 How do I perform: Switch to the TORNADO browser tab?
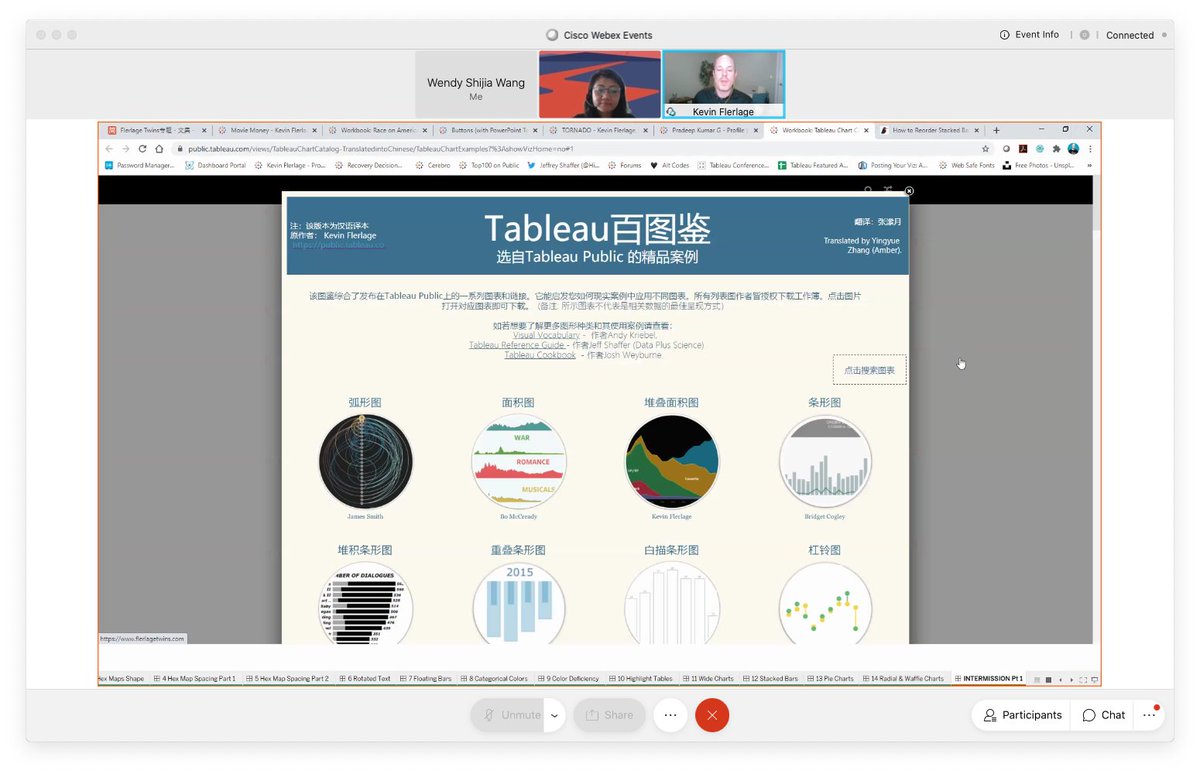pos(598,130)
